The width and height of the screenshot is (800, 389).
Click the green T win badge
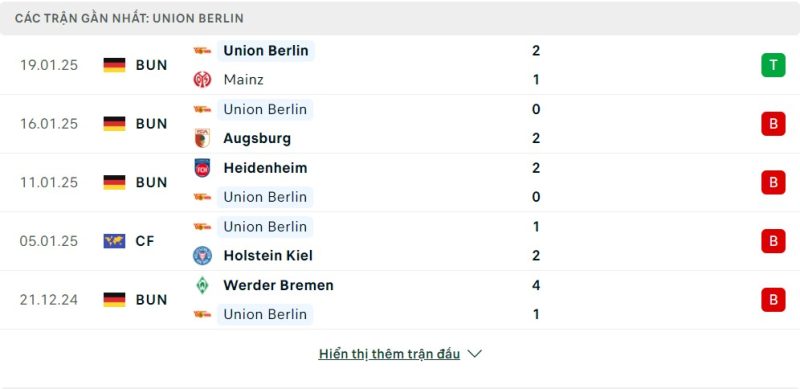point(773,65)
